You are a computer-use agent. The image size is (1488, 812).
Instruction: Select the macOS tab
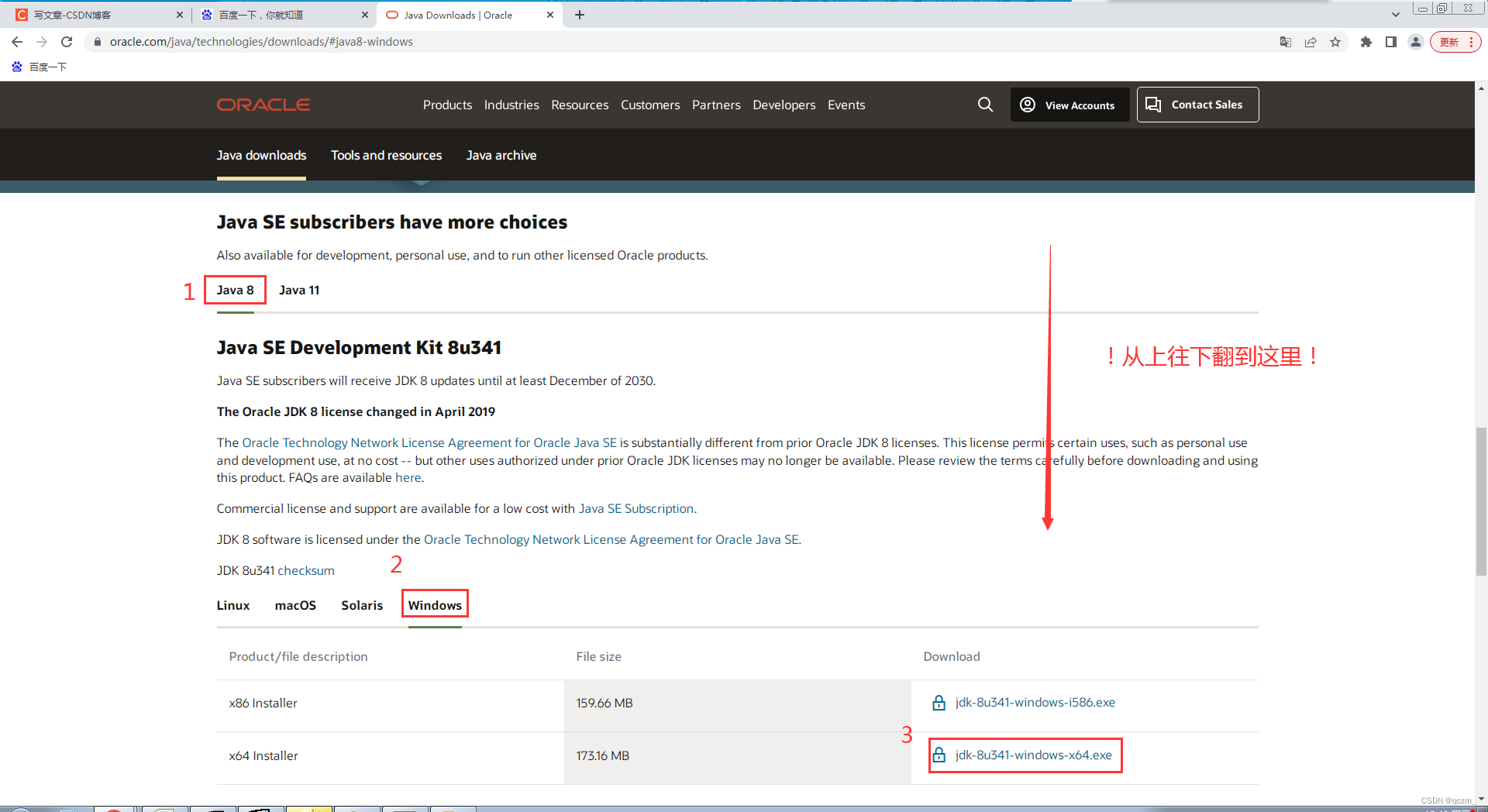pyautogui.click(x=295, y=605)
